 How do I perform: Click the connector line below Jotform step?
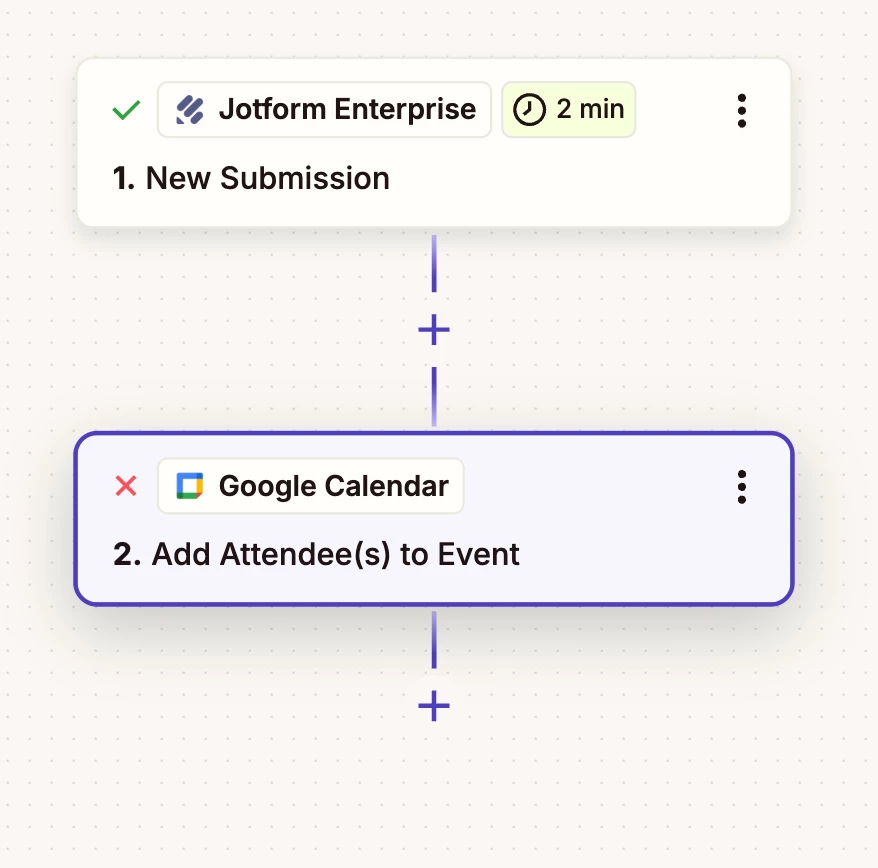(434, 263)
